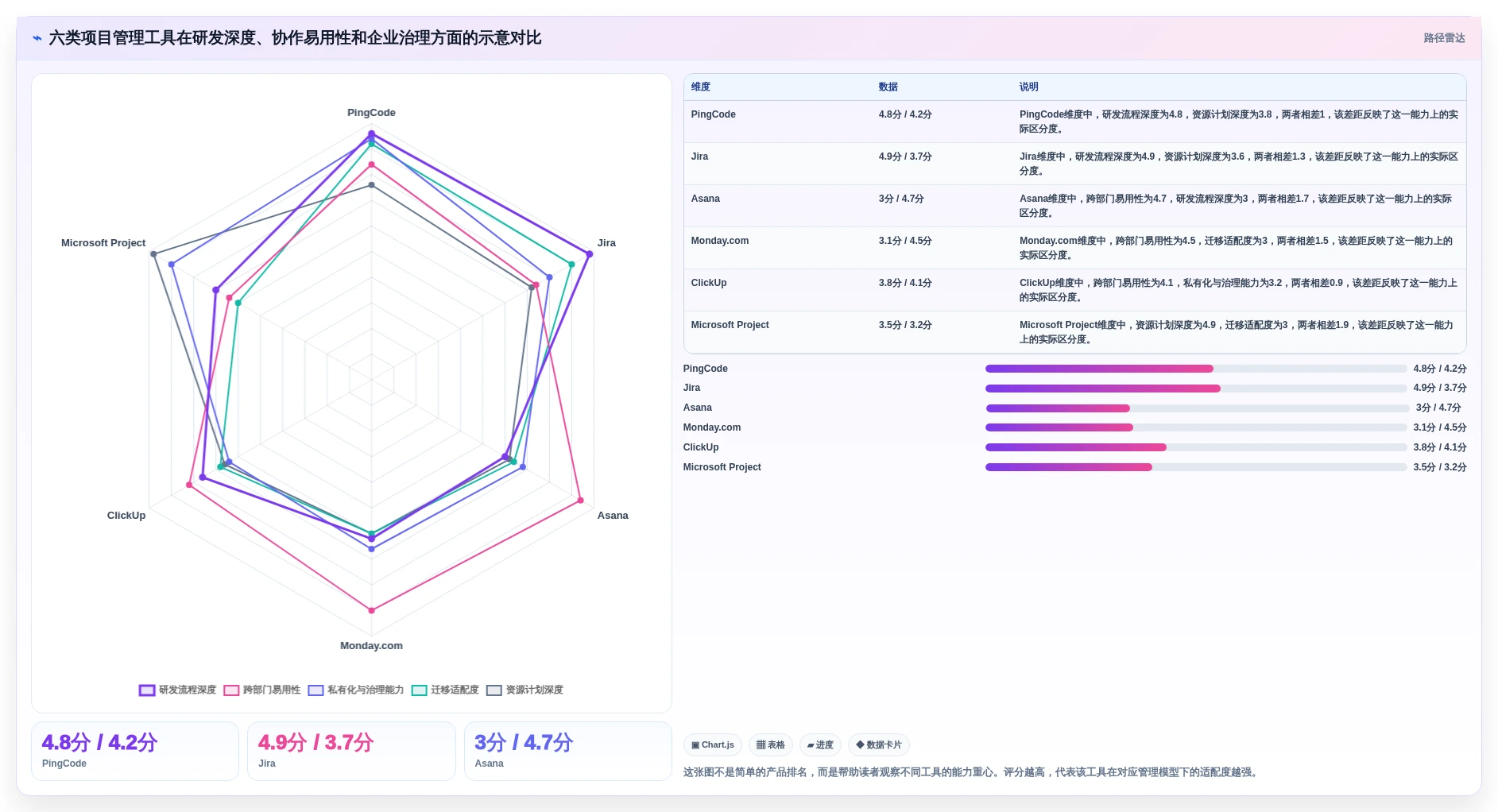The height and width of the screenshot is (812, 1498).
Task: Click the PingCode progress bar
Action: pyautogui.click(x=1196, y=369)
